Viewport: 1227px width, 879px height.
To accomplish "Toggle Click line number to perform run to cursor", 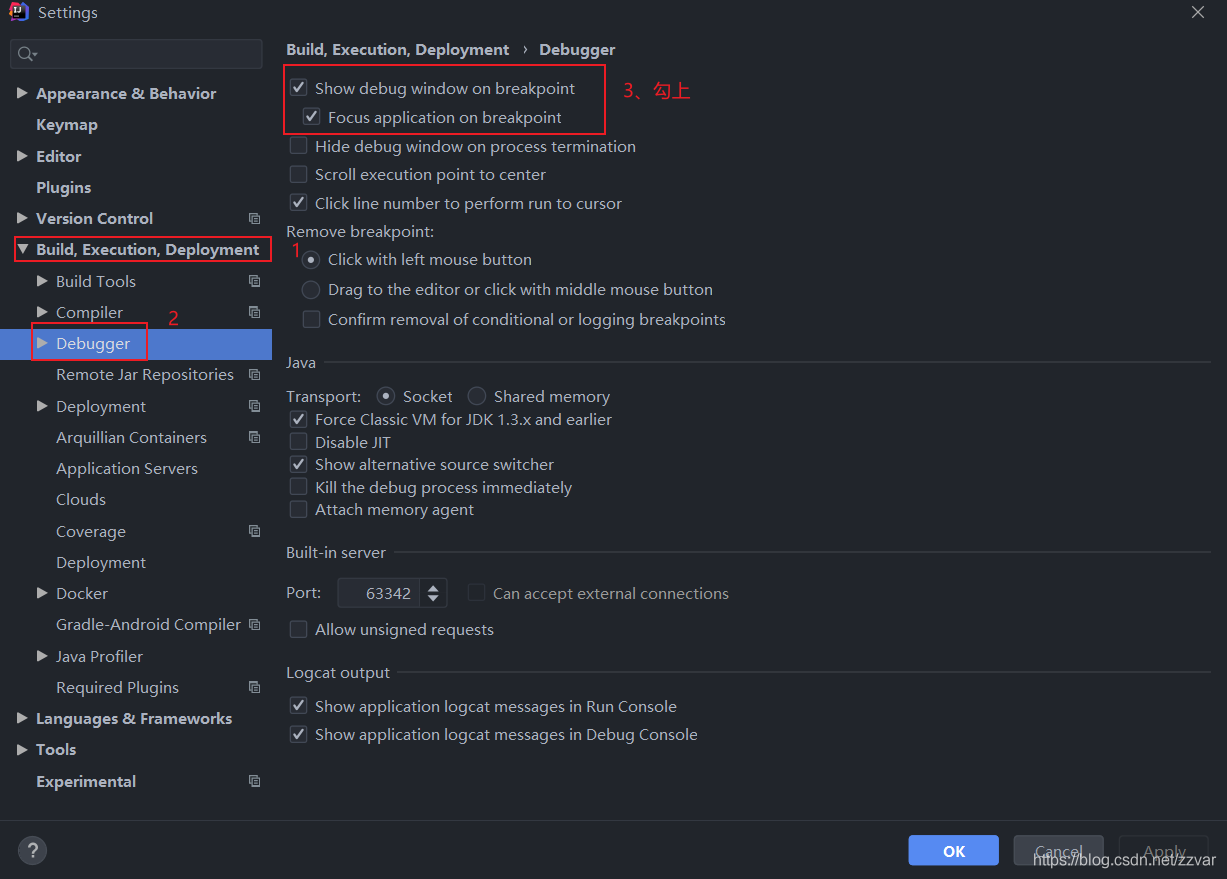I will coord(298,203).
